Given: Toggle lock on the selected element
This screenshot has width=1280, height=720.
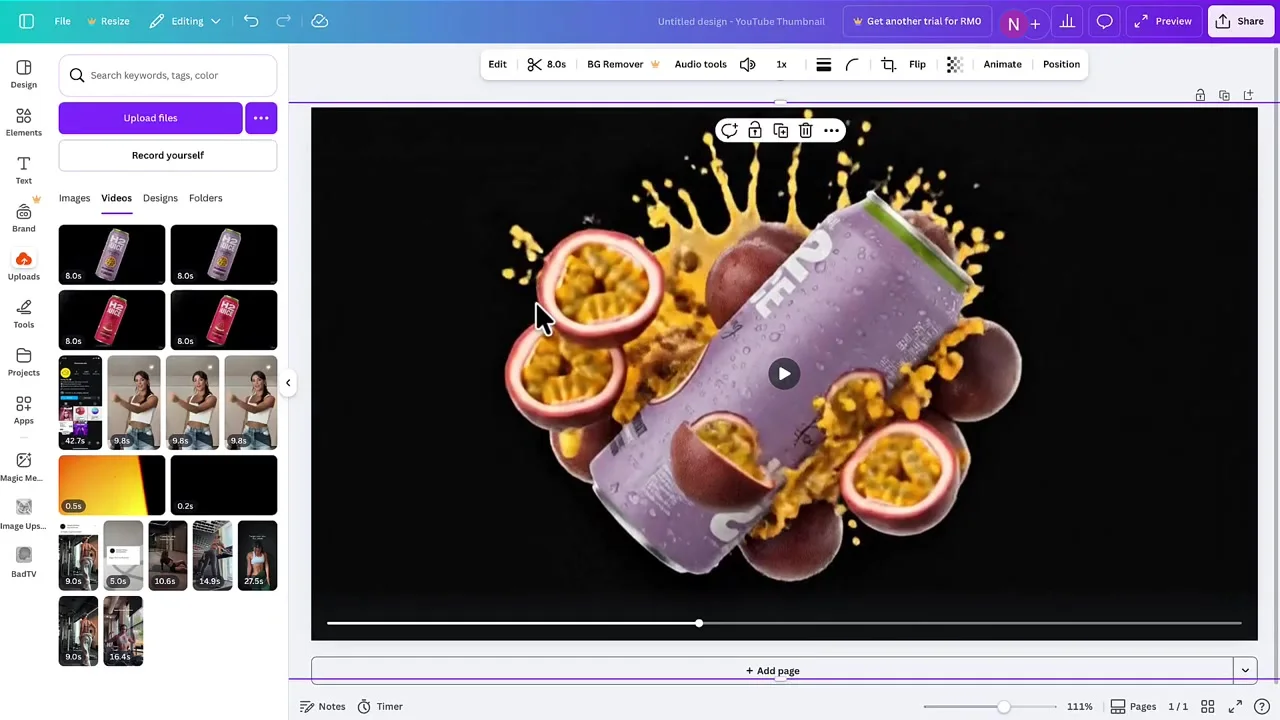Looking at the screenshot, I should coord(755,131).
